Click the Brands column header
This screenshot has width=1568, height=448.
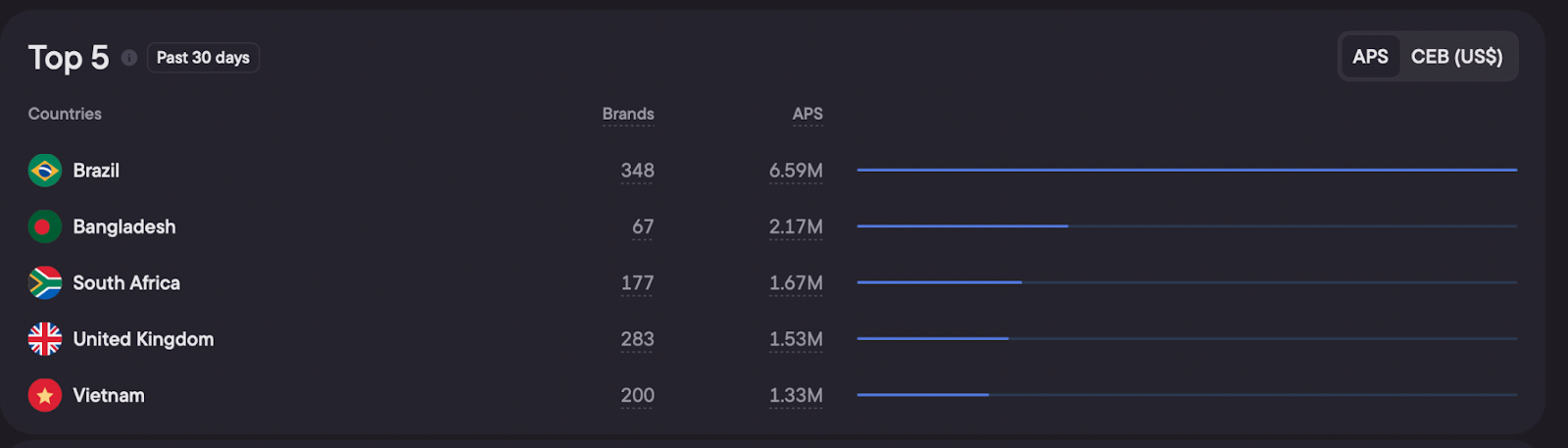pyautogui.click(x=627, y=114)
